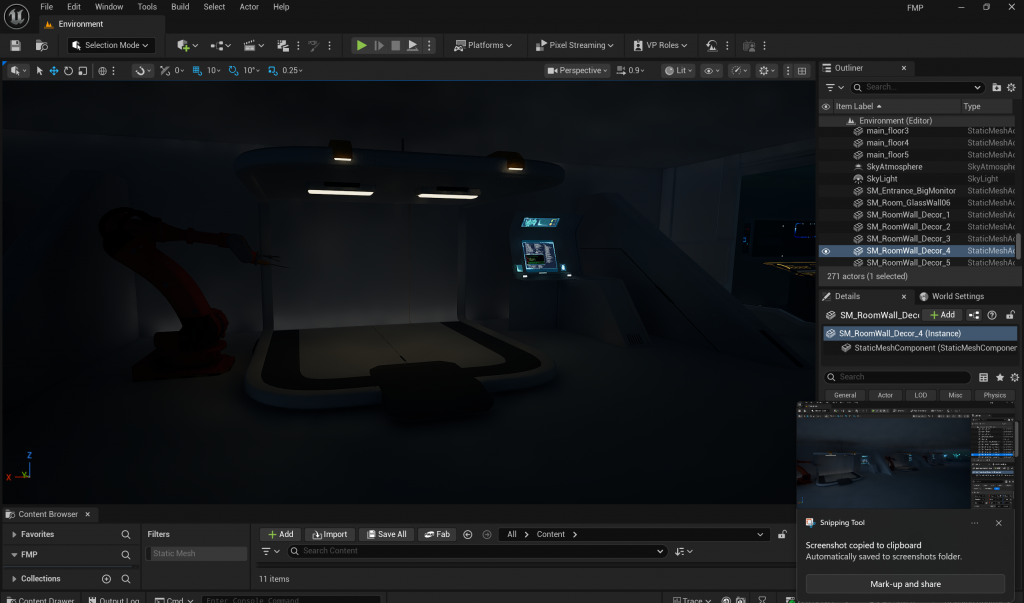Open the Selection Mode dropdown
Viewport: 1024px width, 603px height.
pyautogui.click(x=110, y=45)
